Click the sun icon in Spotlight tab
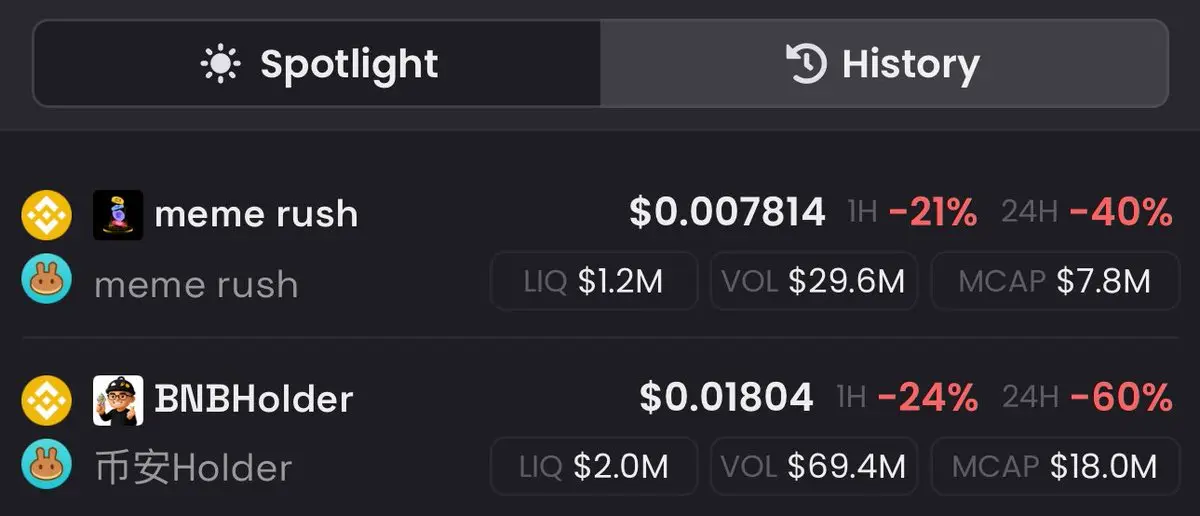 click(x=221, y=65)
